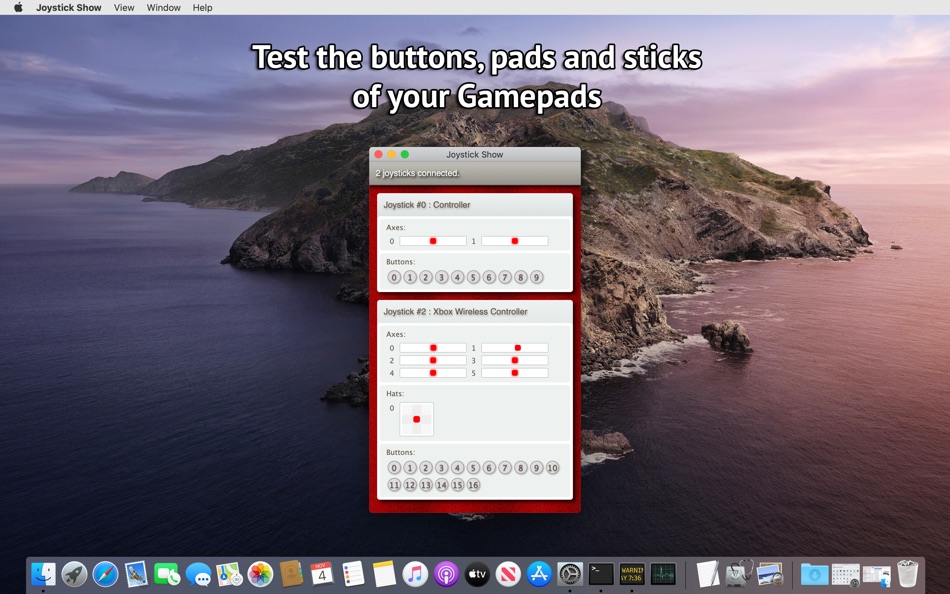Open Safari from the Dock
Screen dimensions: 950x594
[x=105, y=573]
